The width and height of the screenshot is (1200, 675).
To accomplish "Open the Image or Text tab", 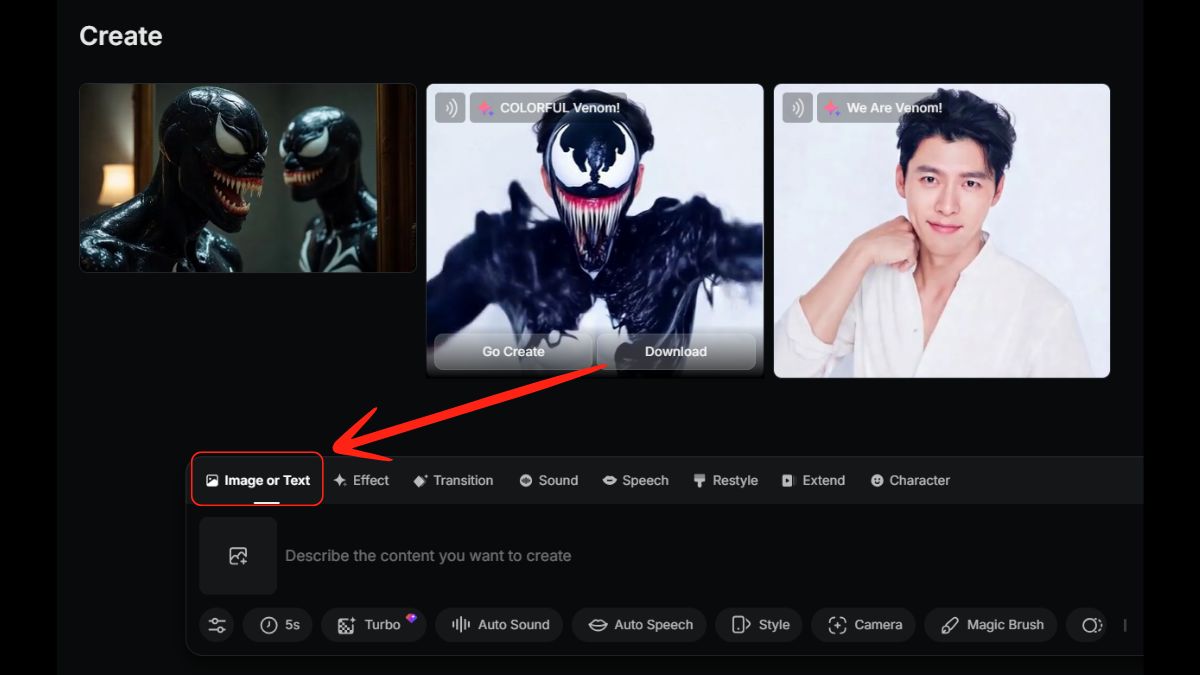I will click(x=258, y=480).
